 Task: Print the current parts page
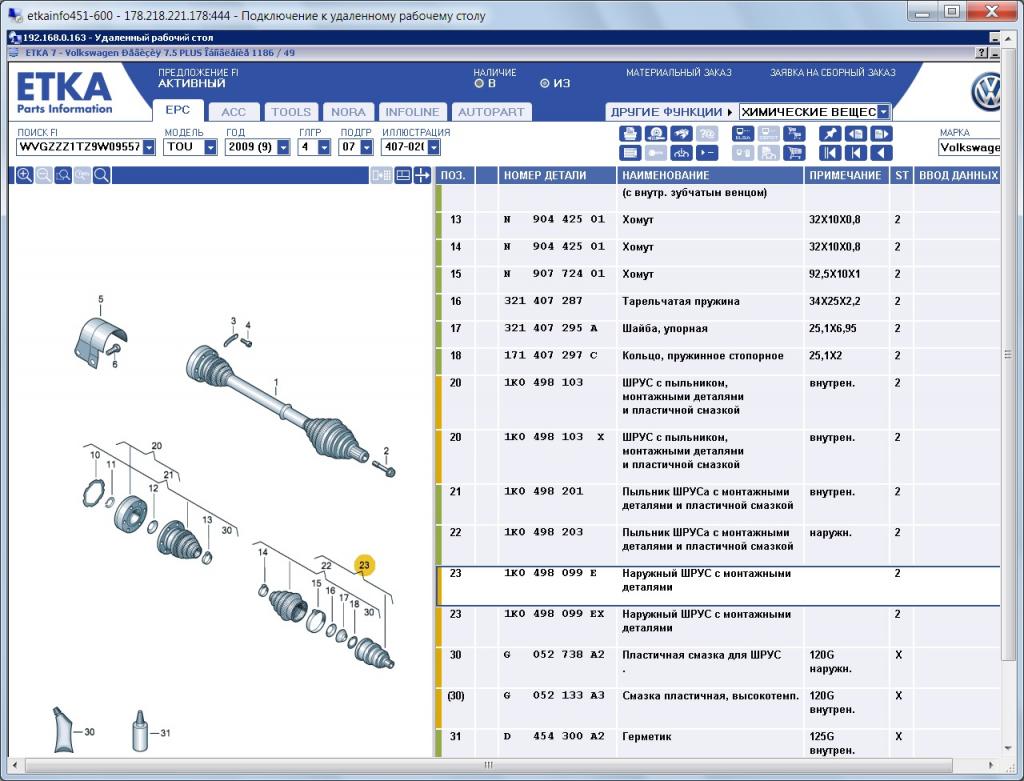click(x=630, y=134)
